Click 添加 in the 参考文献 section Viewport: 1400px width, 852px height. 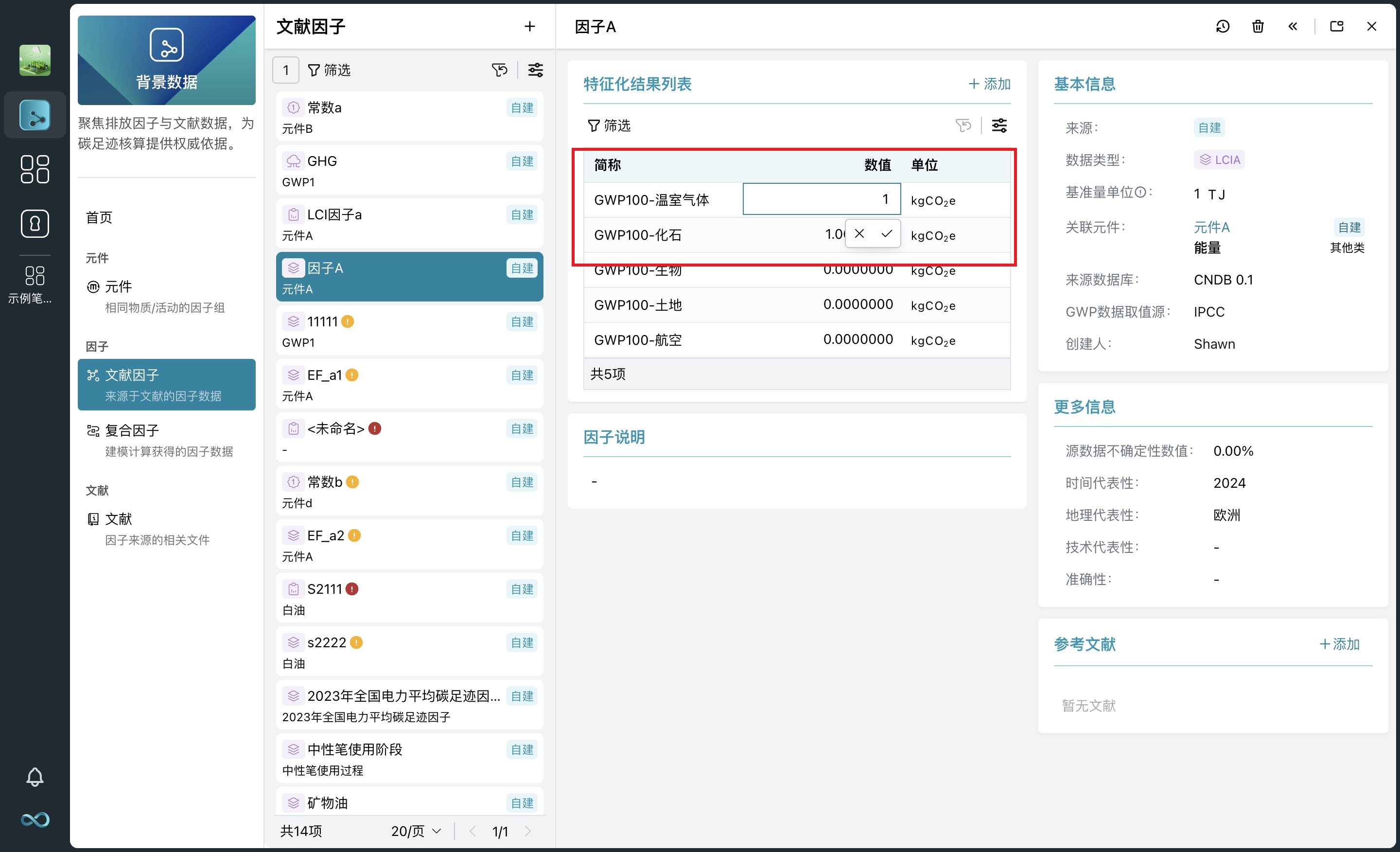point(1339,644)
